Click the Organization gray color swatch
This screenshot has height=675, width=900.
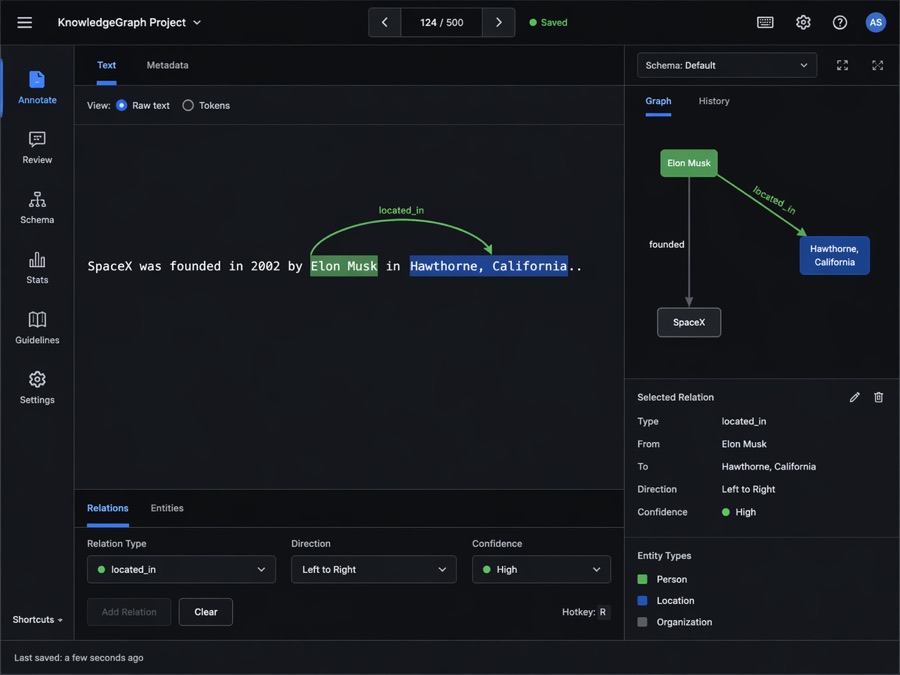[642, 622]
